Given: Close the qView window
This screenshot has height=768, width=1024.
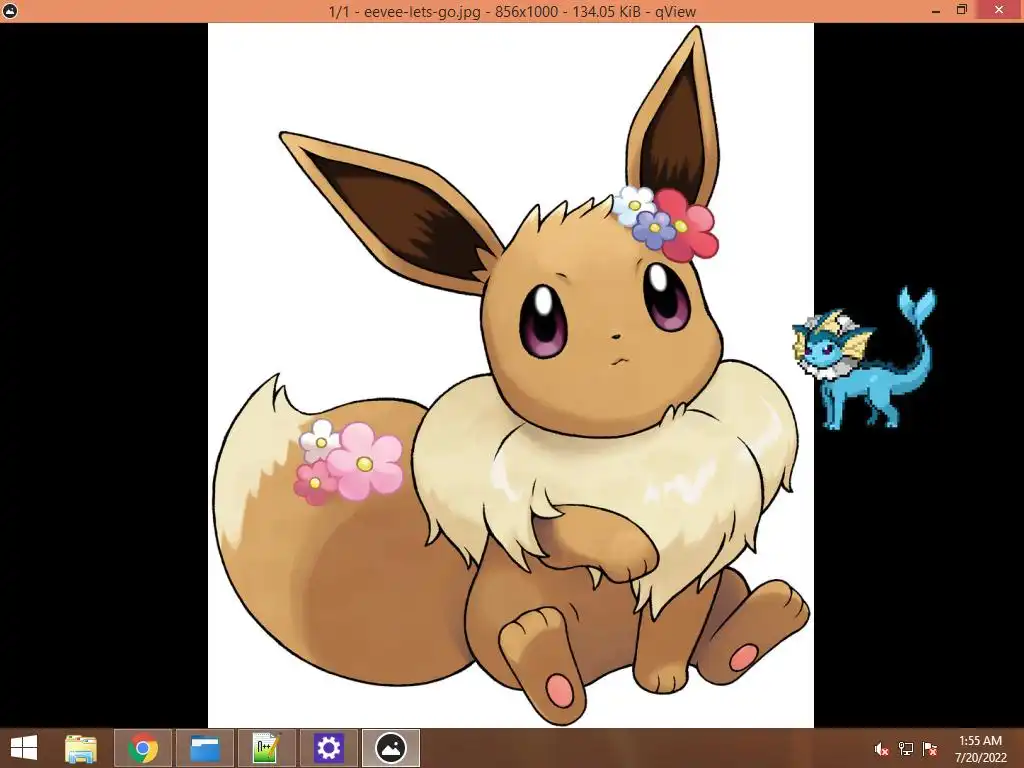Looking at the screenshot, I should click(999, 10).
